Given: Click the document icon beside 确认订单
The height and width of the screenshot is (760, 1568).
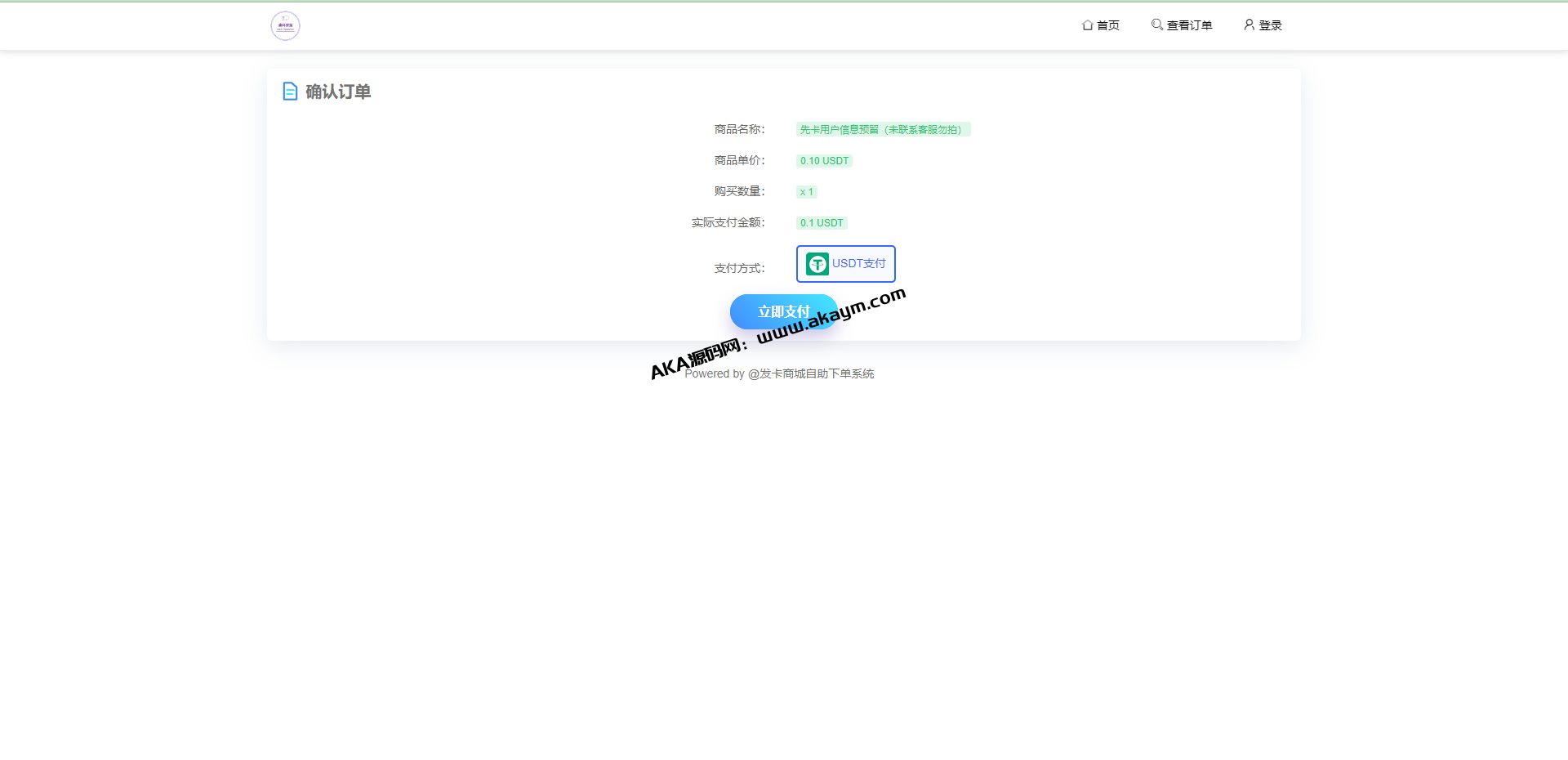Looking at the screenshot, I should 290,92.
